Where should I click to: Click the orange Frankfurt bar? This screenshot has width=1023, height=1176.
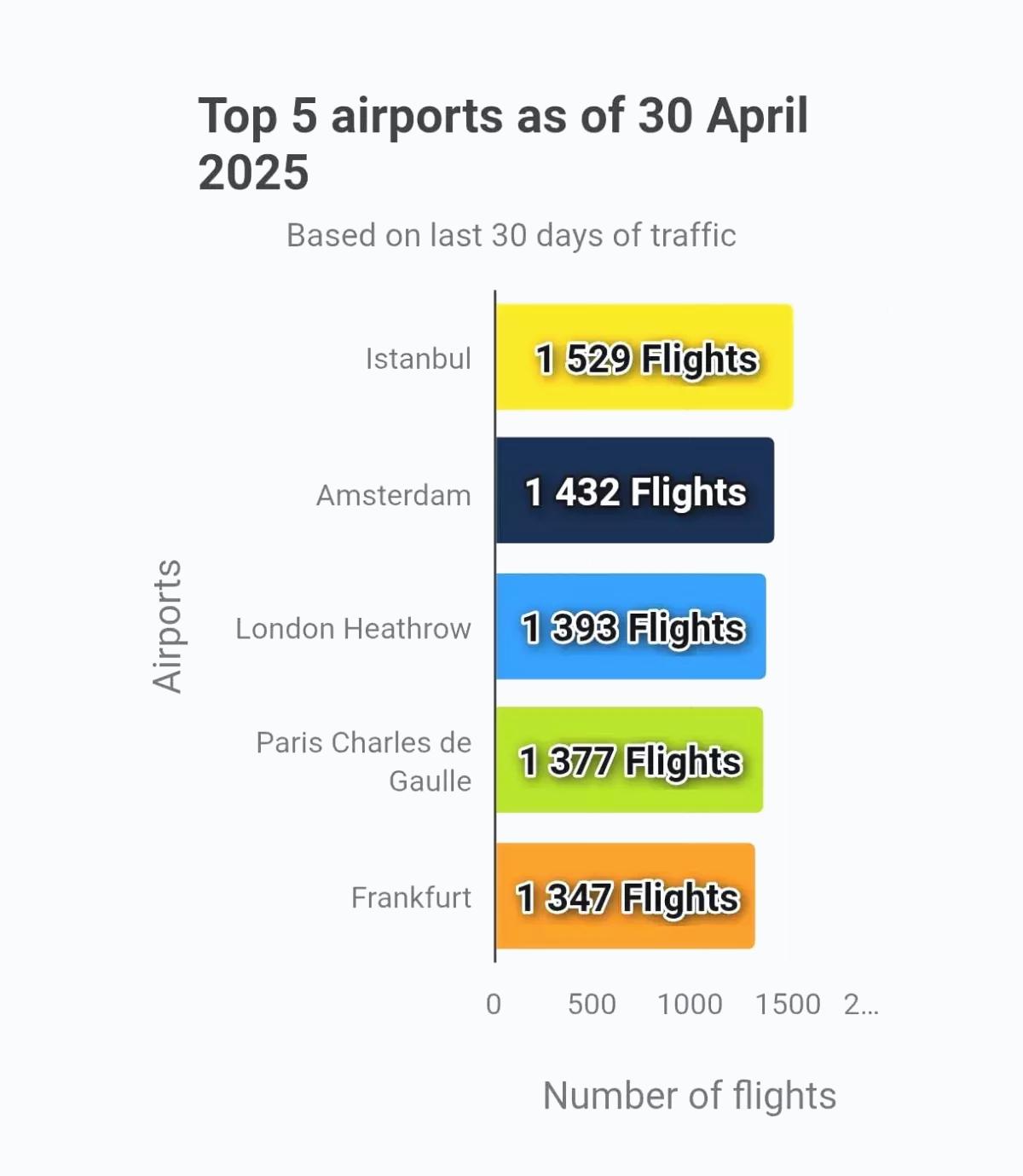(625, 896)
